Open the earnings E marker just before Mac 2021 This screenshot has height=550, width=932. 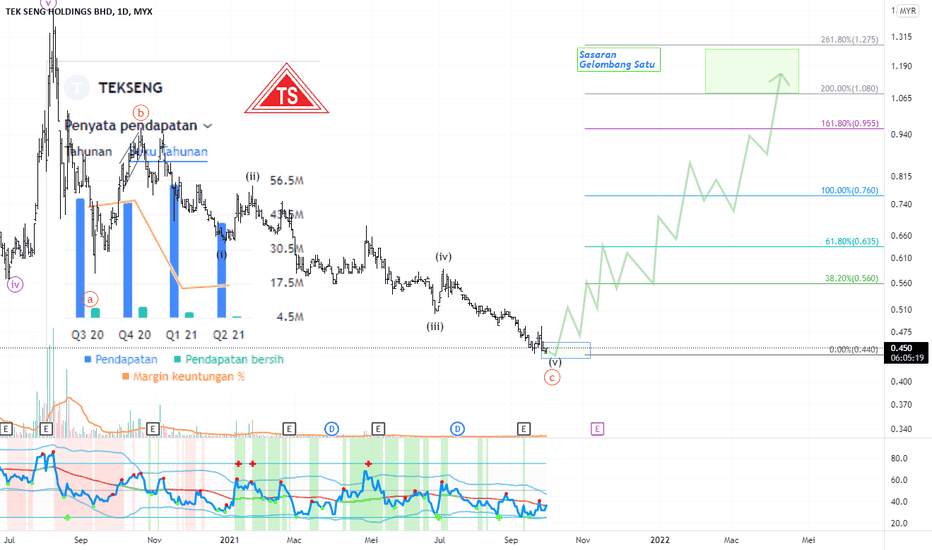[x=289, y=429]
